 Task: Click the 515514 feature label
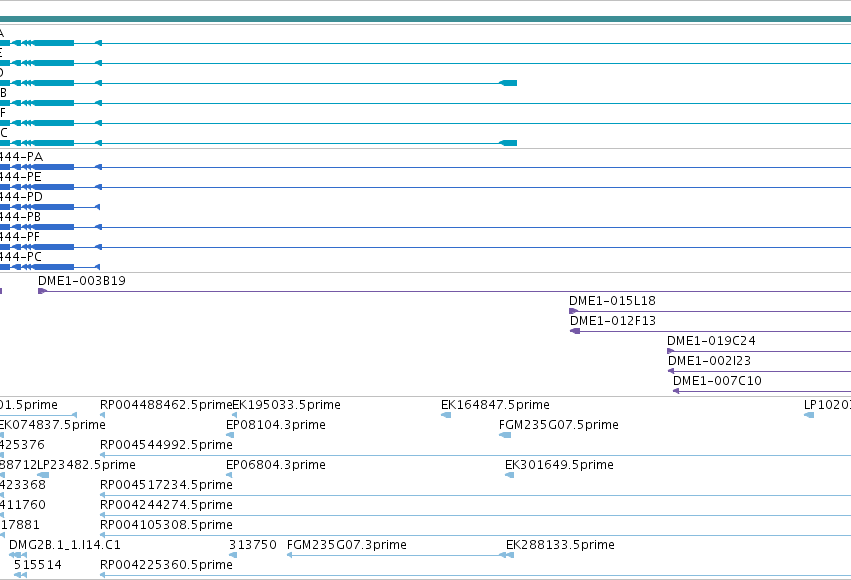(x=37, y=565)
